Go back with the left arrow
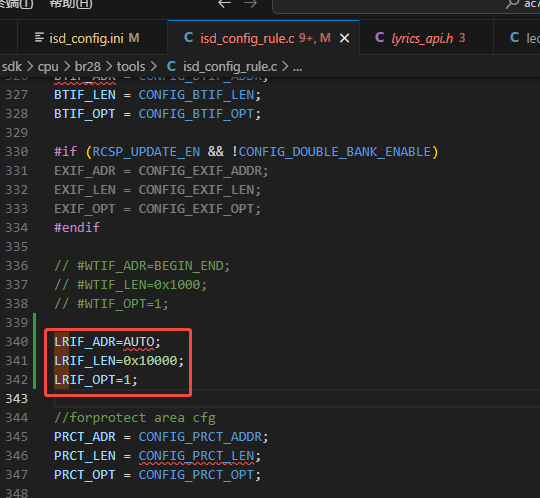 click(224, 4)
